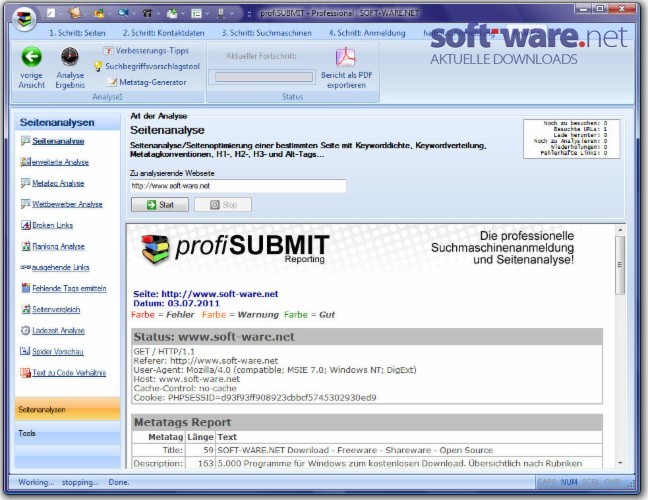The height and width of the screenshot is (500, 648).
Task: Open the Seitenanalyse sidebar link
Action: click(58, 141)
